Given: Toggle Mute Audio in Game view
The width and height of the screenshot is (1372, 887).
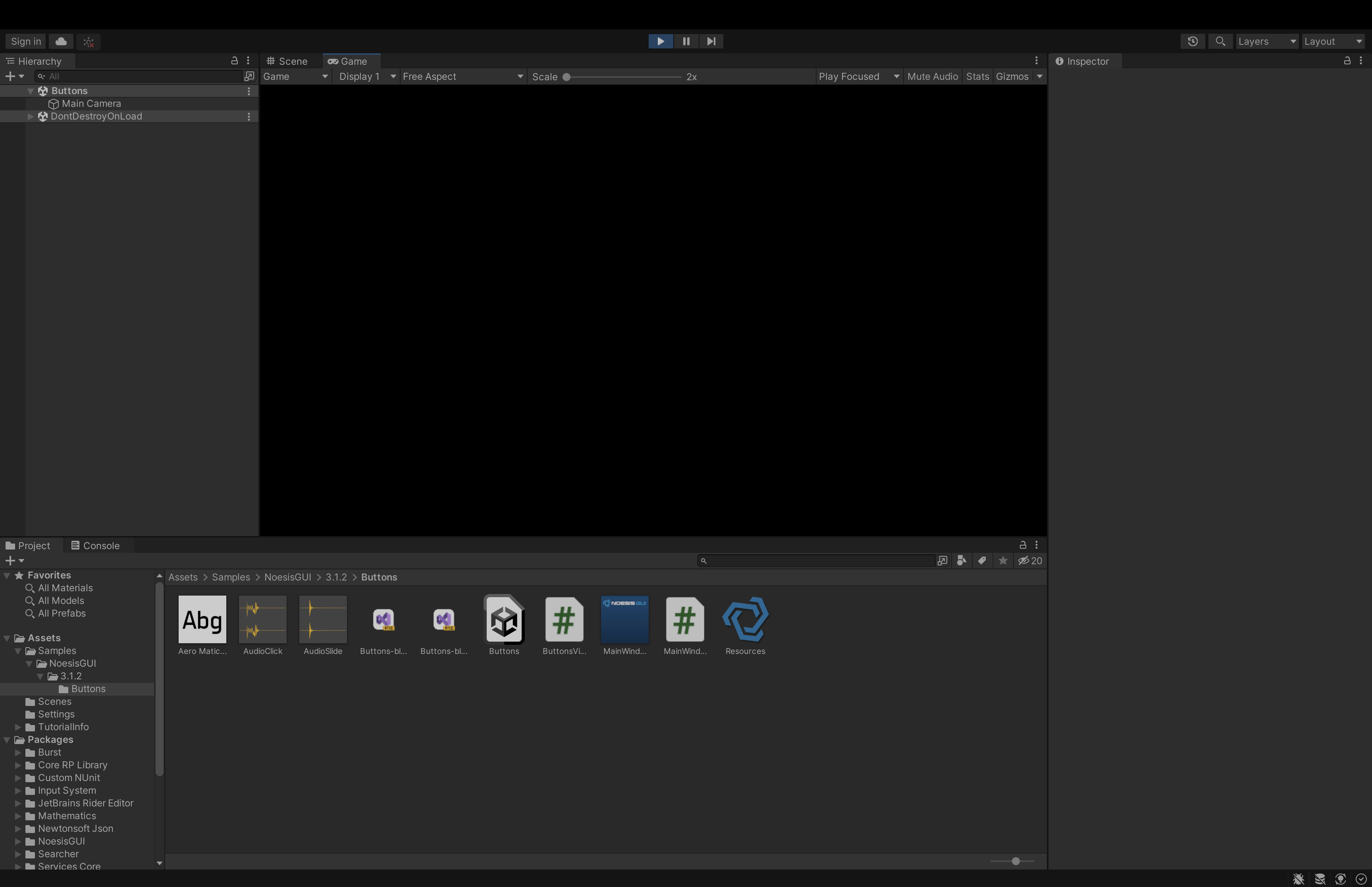Looking at the screenshot, I should 933,77.
